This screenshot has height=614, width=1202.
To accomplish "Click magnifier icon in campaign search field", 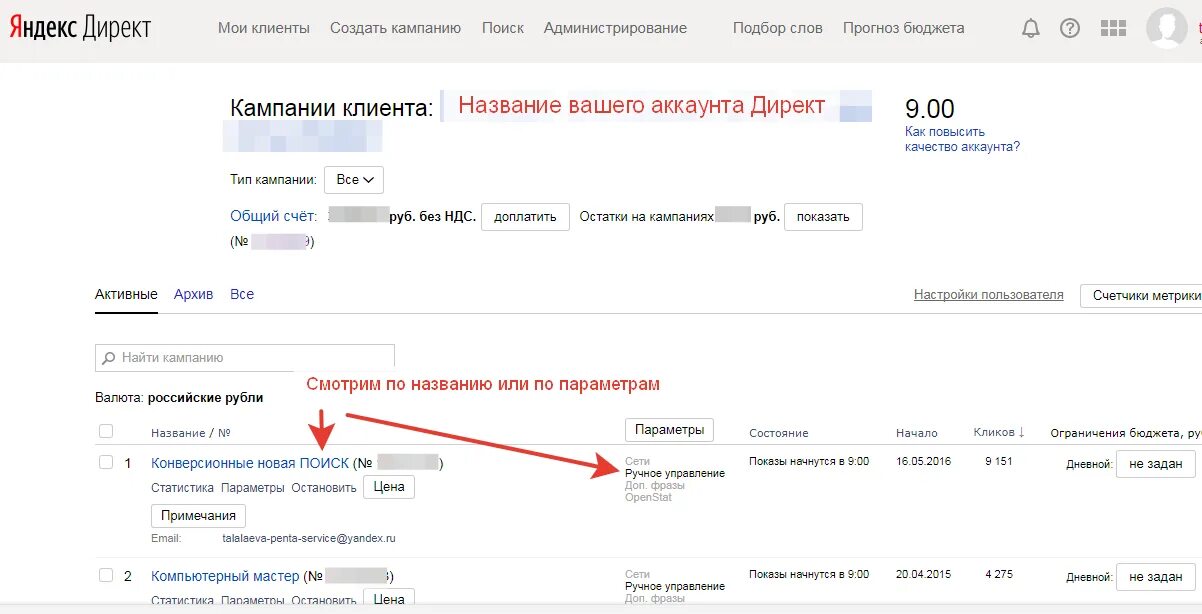I will click(108, 357).
